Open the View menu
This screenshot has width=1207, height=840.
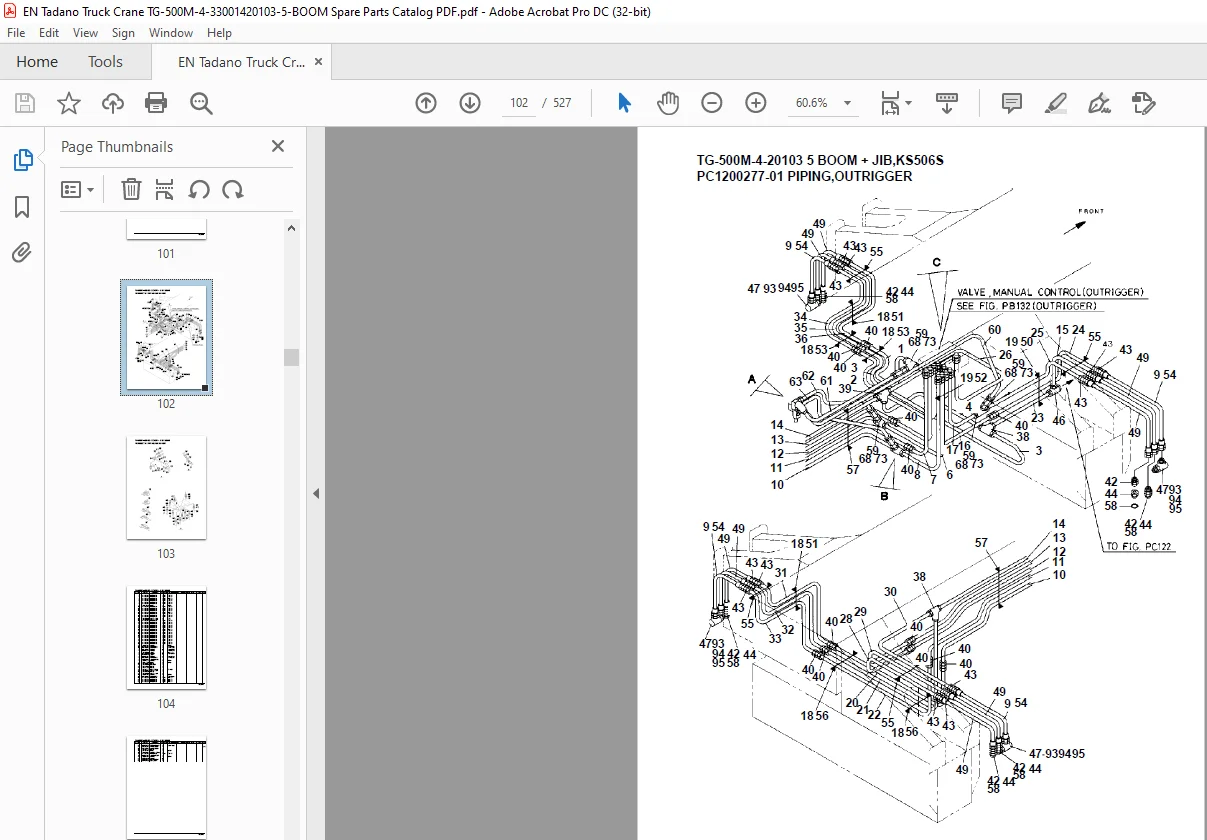(85, 33)
